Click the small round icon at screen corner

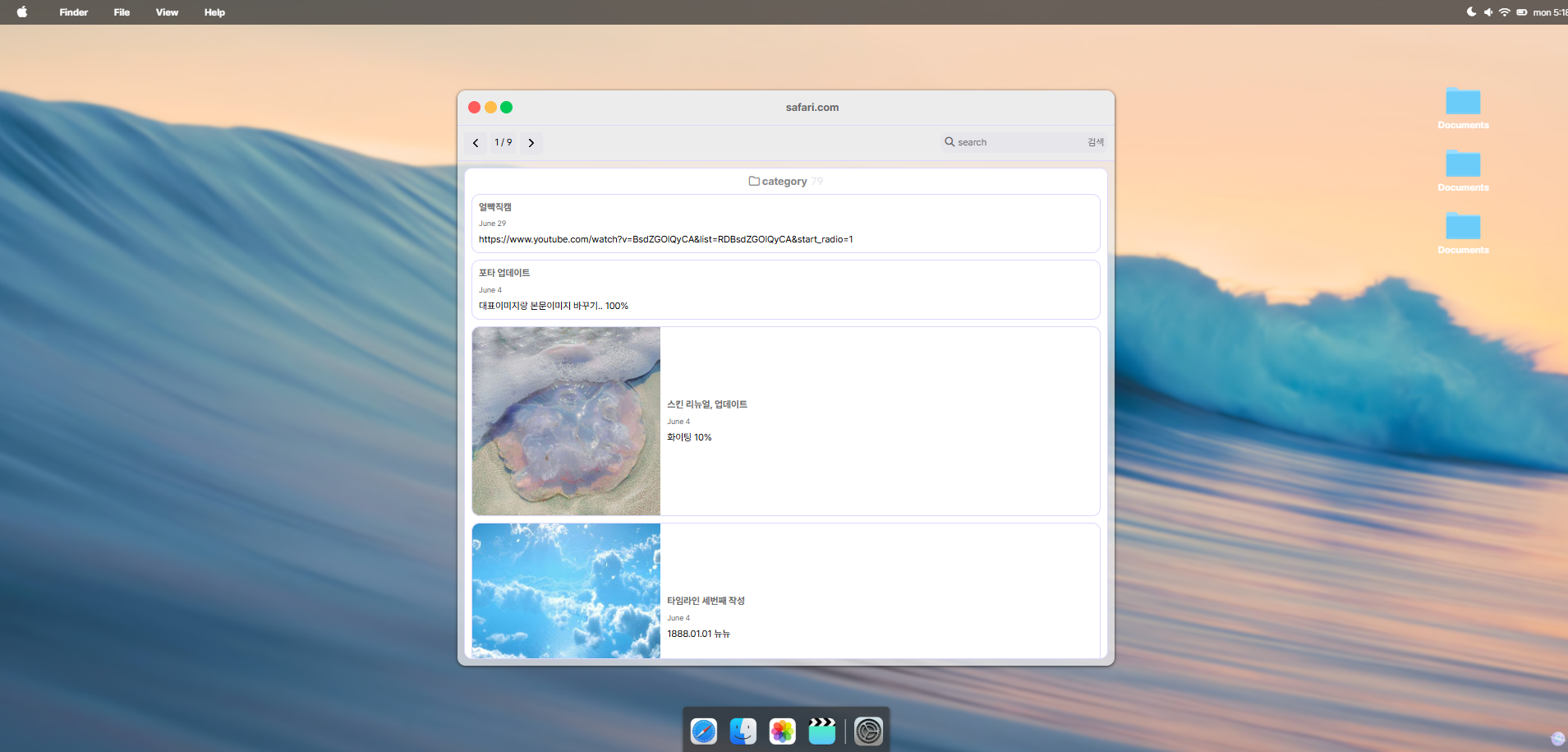tap(1557, 739)
